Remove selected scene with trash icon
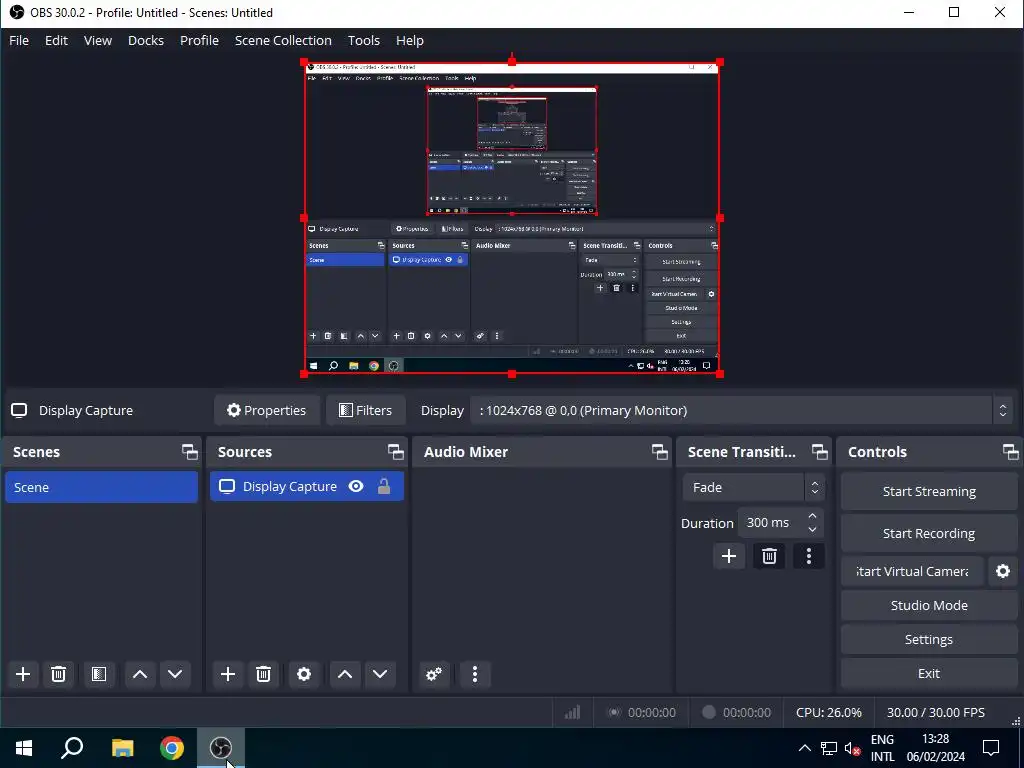The width and height of the screenshot is (1024, 768). coord(58,674)
